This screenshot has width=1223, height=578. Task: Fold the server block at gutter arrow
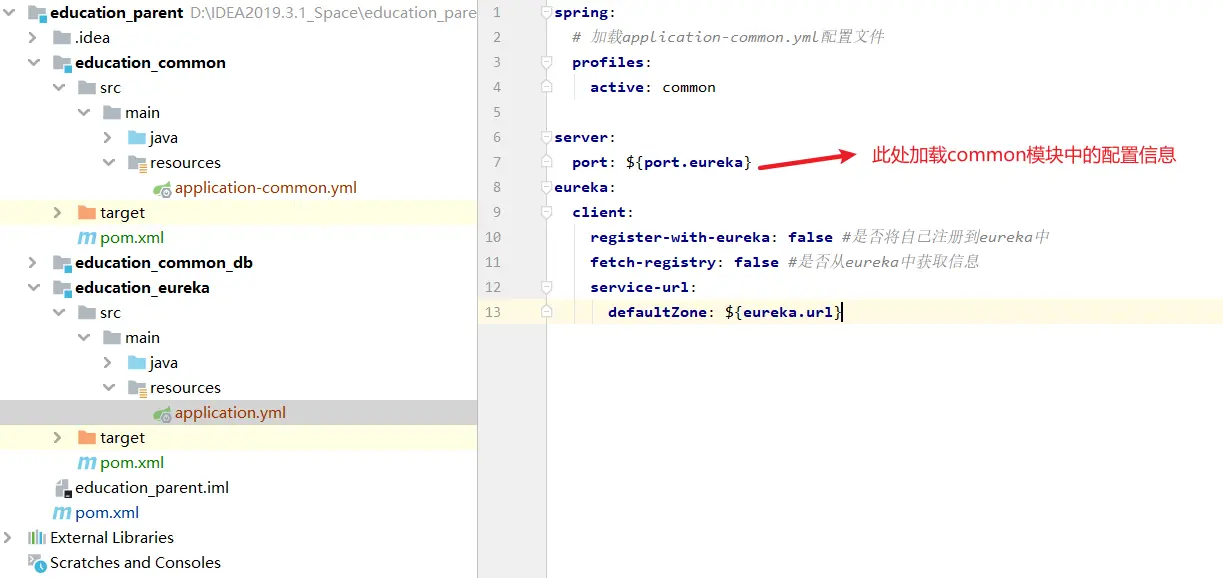tap(545, 137)
